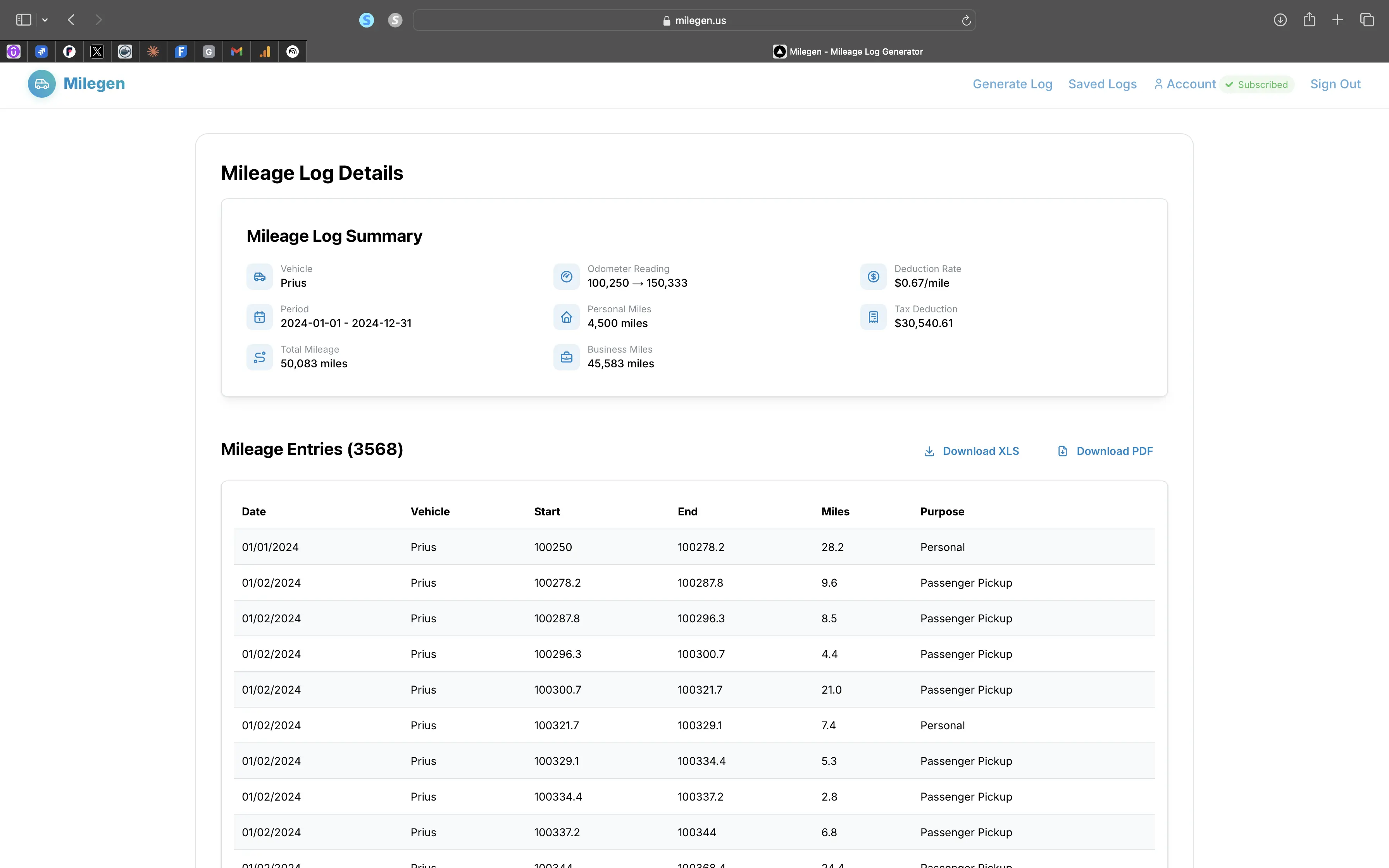
Task: Open the Docker whale pinned tab
Action: (x=125, y=52)
